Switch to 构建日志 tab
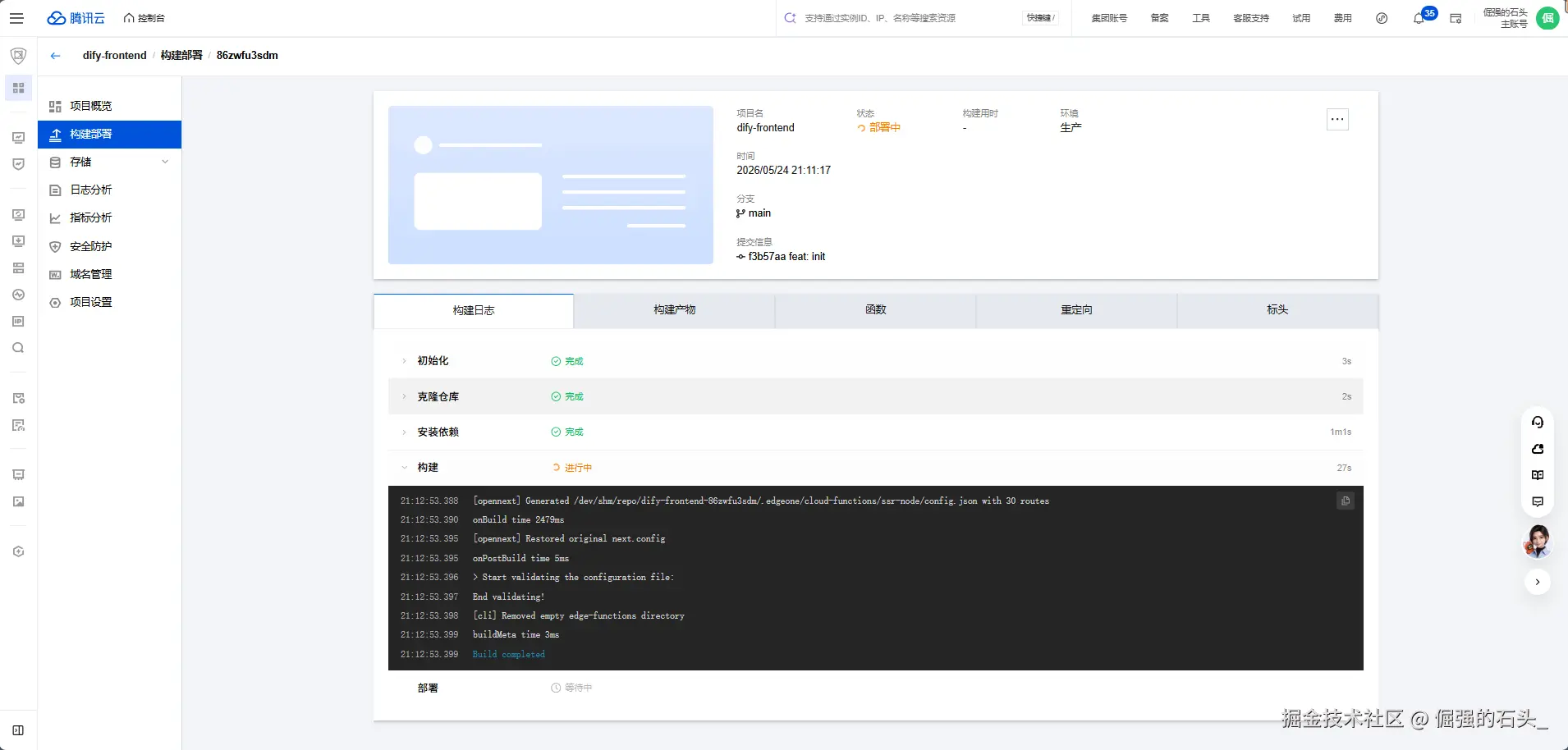1568x750 pixels. pyautogui.click(x=474, y=310)
